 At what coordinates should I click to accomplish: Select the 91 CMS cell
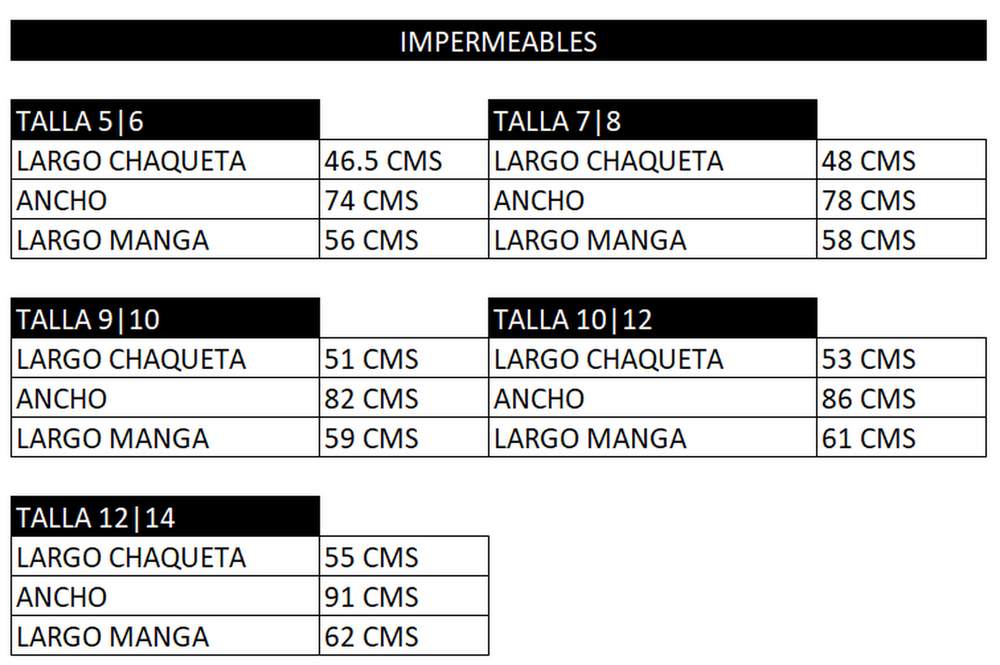pyautogui.click(x=403, y=596)
